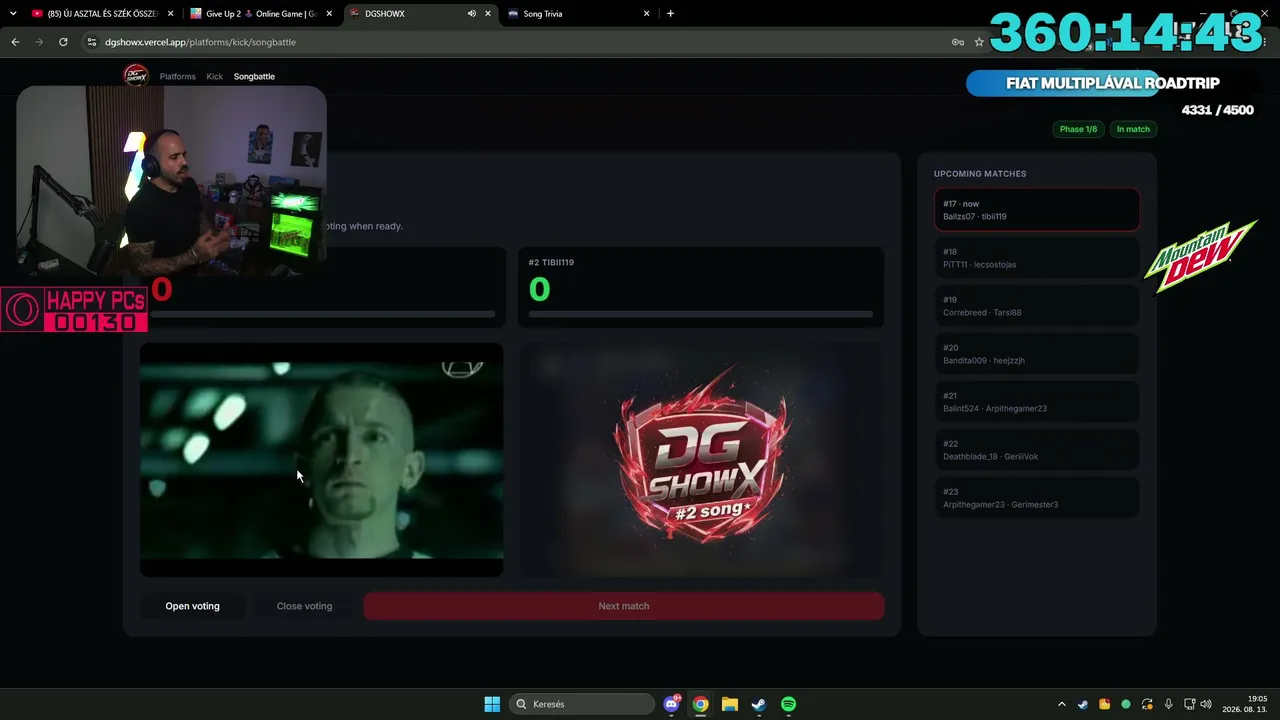Bookmark this page with the star icon

click(979, 42)
